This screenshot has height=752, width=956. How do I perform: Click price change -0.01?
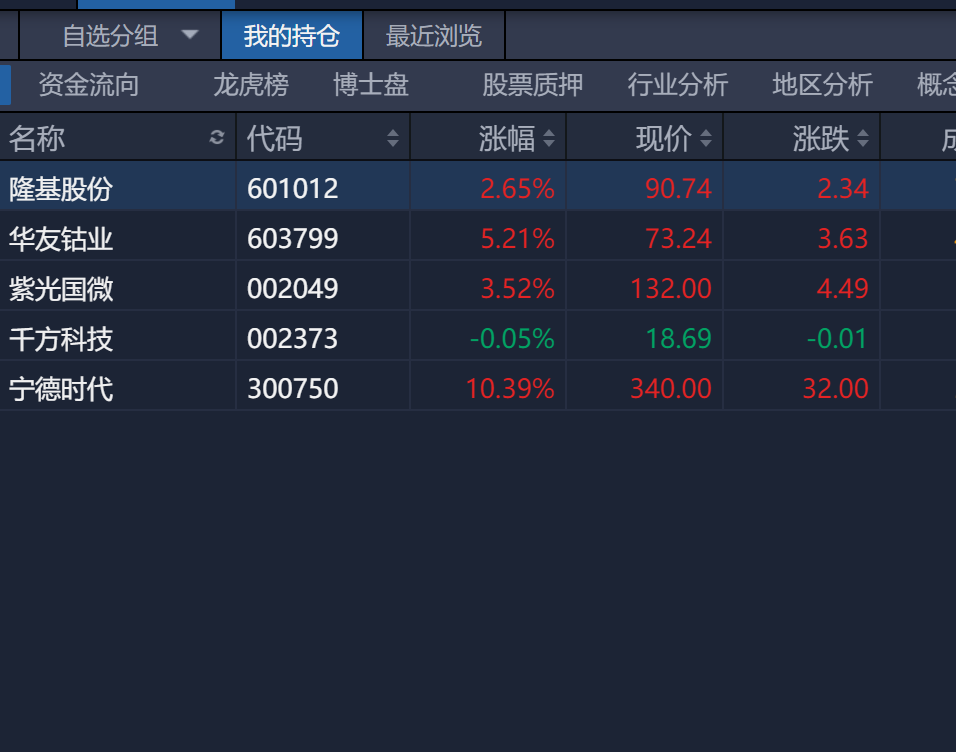(x=837, y=338)
